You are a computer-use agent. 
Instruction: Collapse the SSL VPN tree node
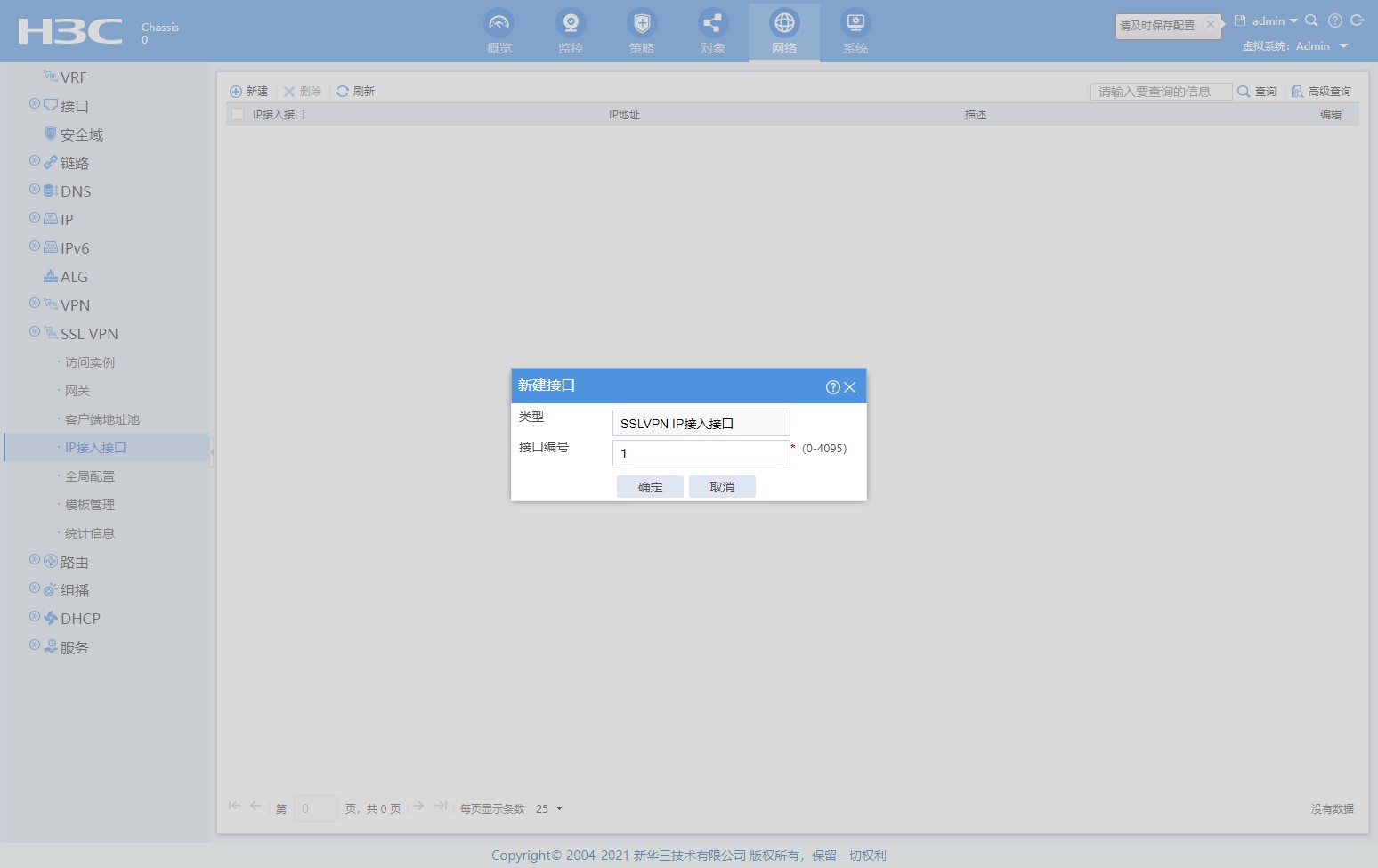point(35,332)
